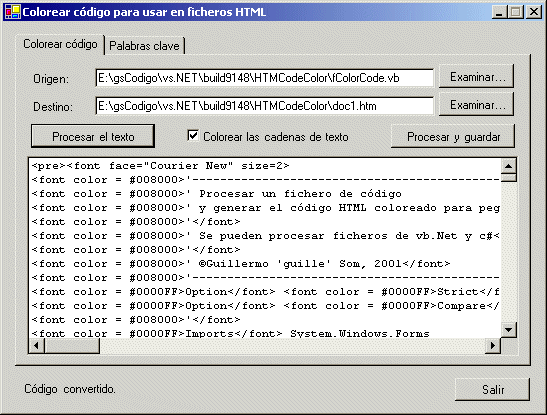Switch to the Palabras clave tab

pyautogui.click(x=144, y=46)
